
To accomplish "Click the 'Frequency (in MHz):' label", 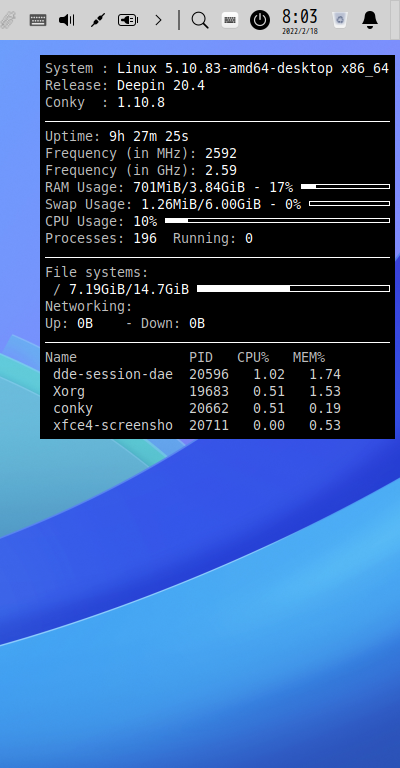I will 120,153.
